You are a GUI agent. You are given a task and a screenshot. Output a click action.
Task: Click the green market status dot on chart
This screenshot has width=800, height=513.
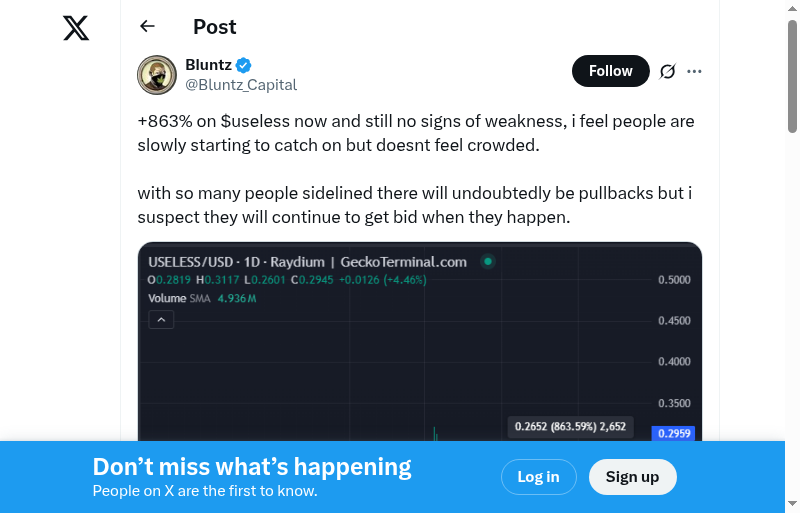coord(488,262)
